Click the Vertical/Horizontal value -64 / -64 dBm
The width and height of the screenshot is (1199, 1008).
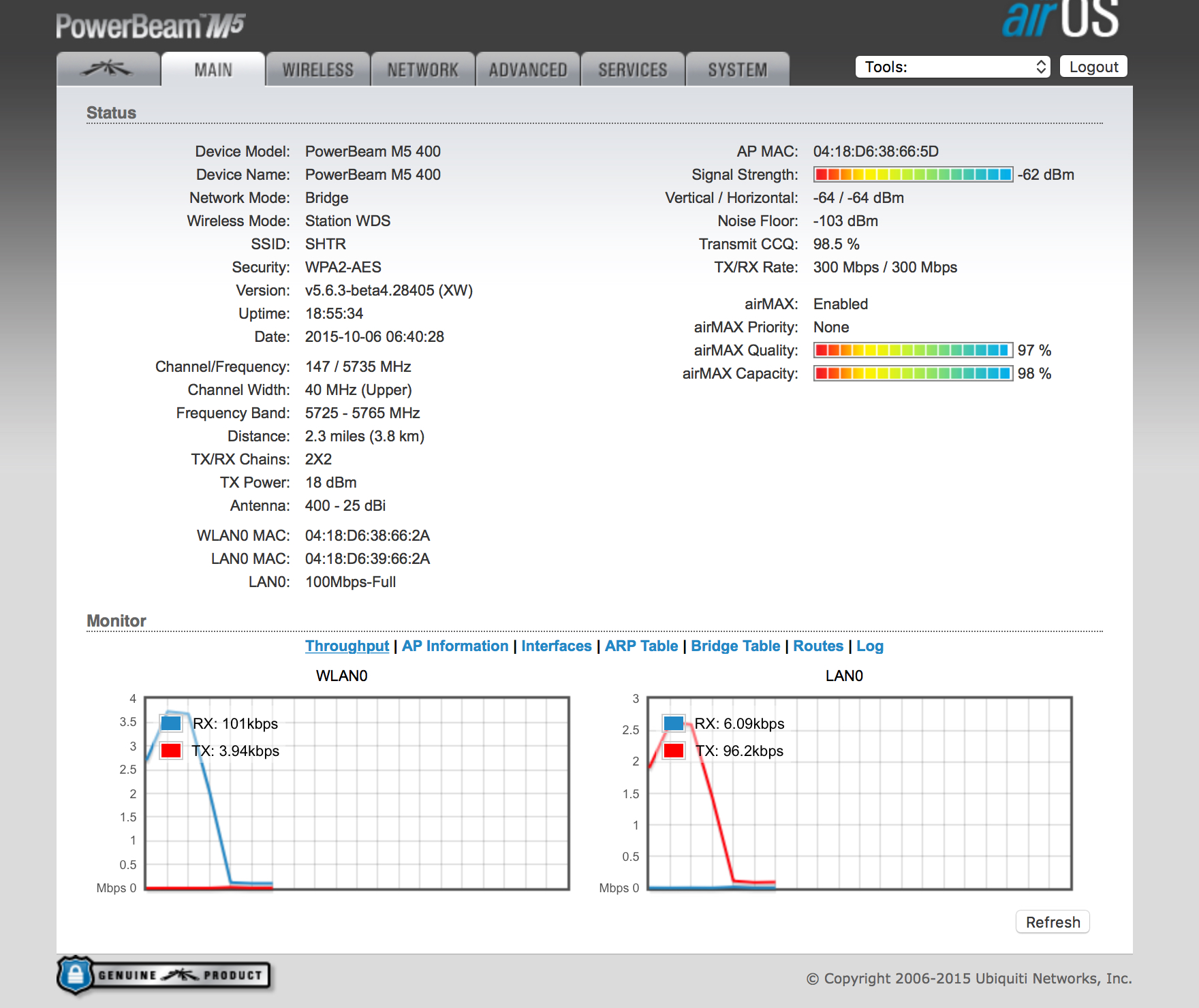tap(859, 198)
